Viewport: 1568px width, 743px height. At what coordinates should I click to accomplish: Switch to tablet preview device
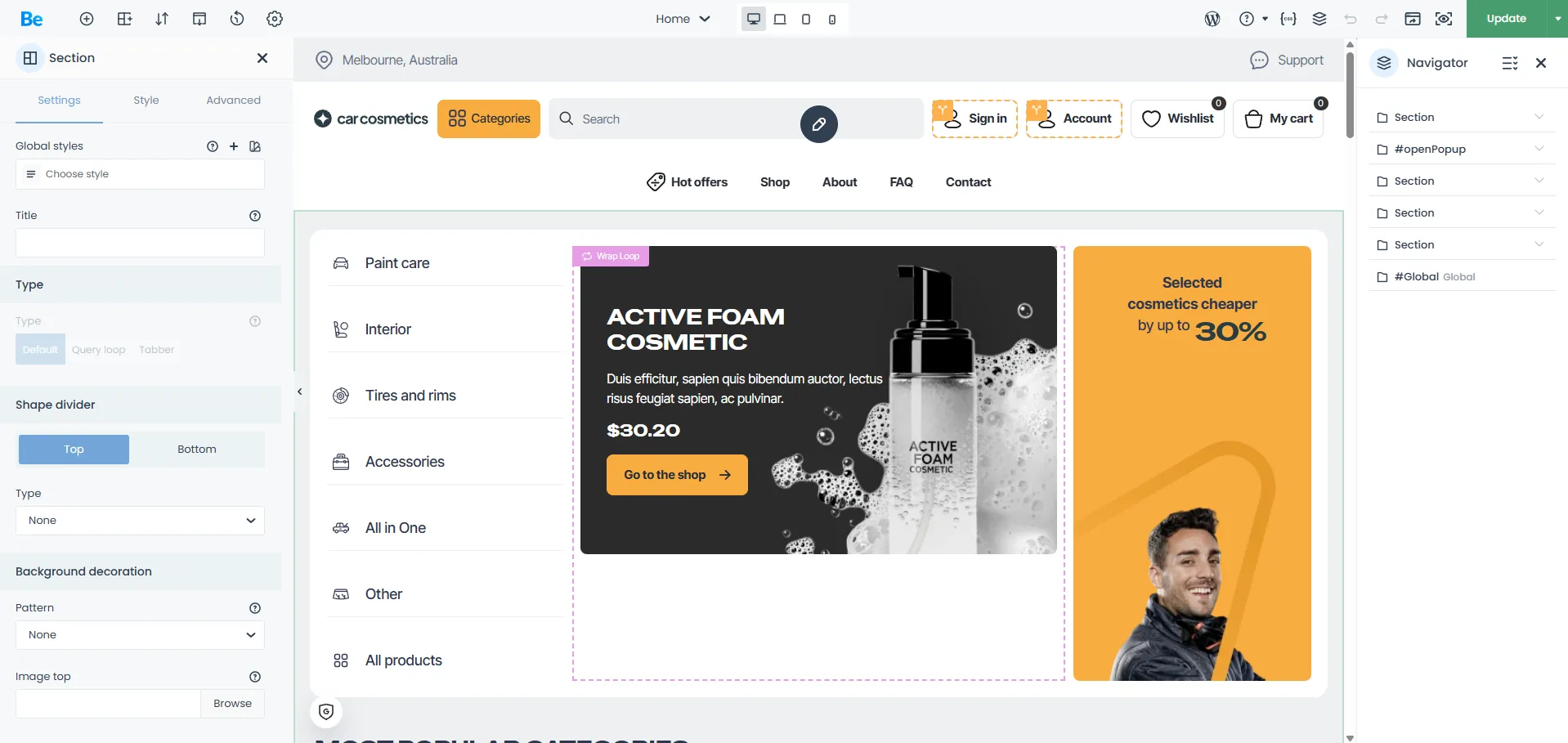(x=806, y=19)
